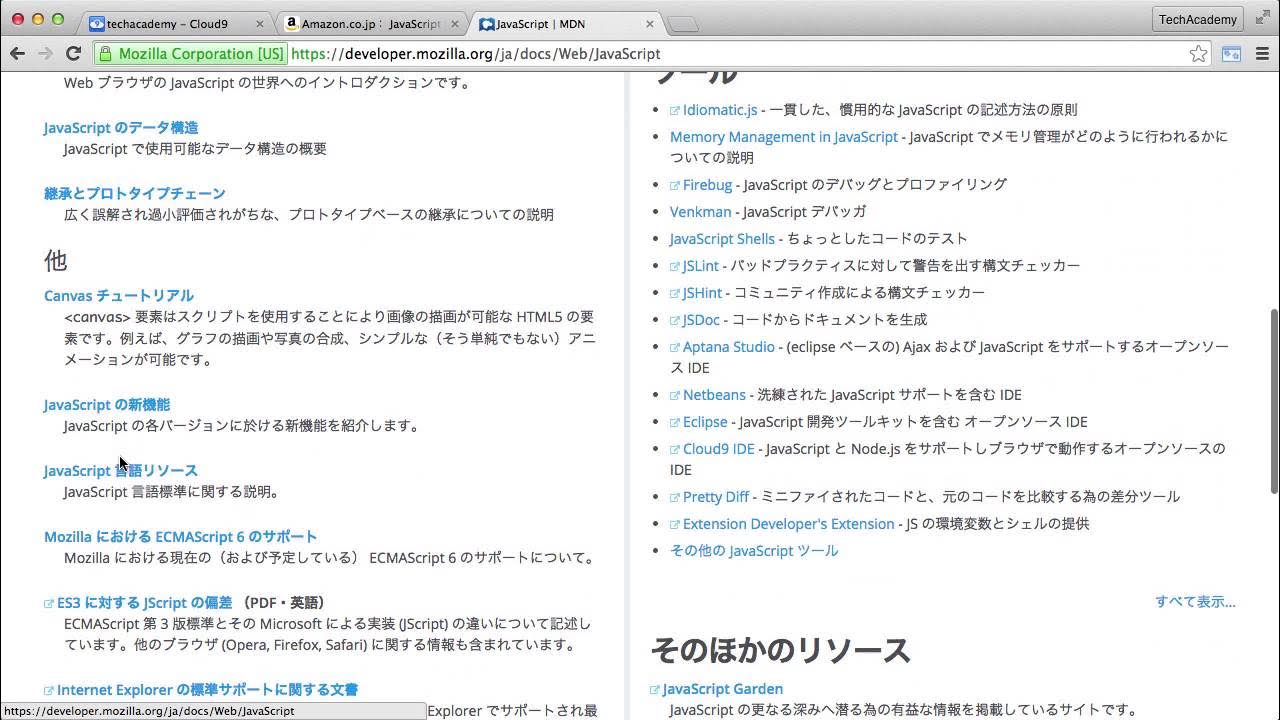Open Memory Management in JavaScript link
Image resolution: width=1280 pixels, height=720 pixels.
[x=784, y=137]
